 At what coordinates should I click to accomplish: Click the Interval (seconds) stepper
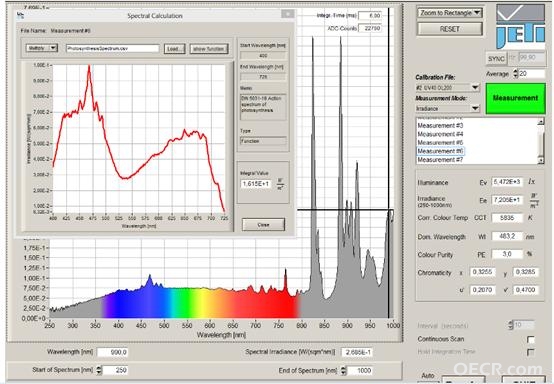click(510, 325)
